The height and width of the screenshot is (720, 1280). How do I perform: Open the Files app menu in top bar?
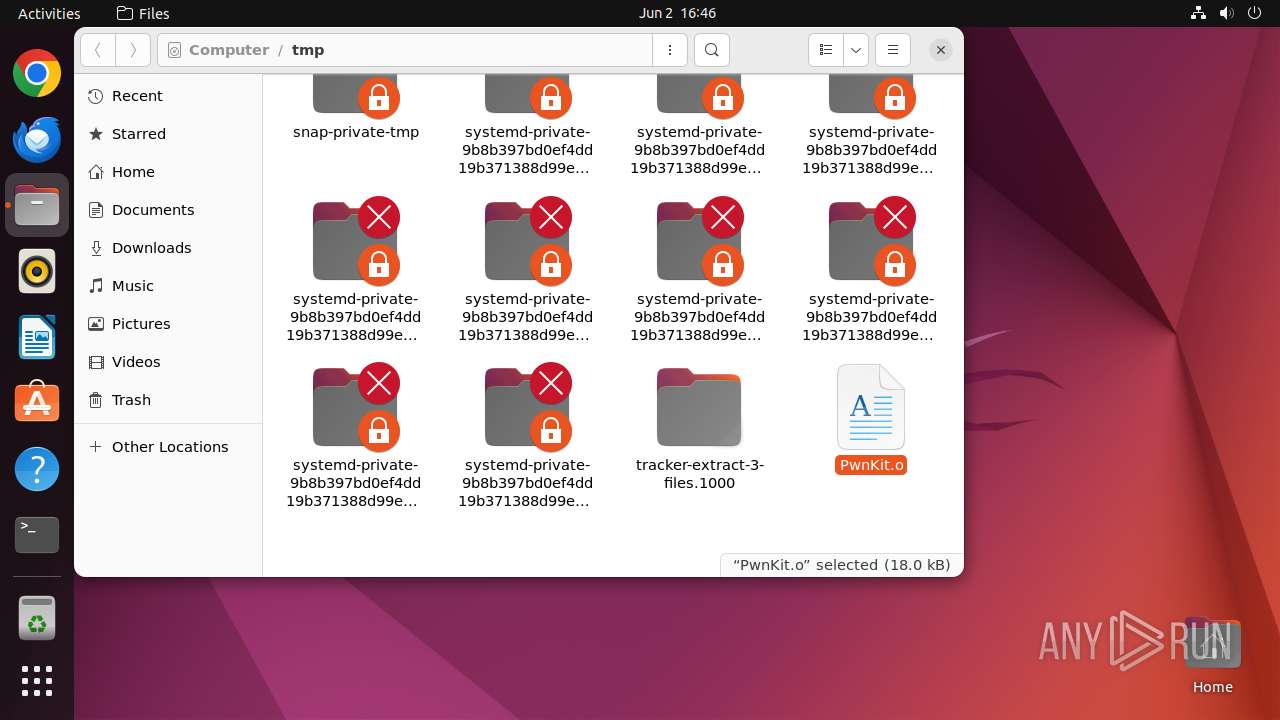[x=143, y=13]
